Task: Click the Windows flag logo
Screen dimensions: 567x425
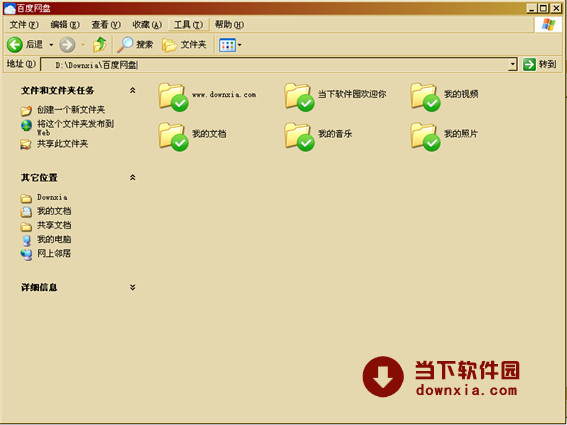Action: [548, 25]
